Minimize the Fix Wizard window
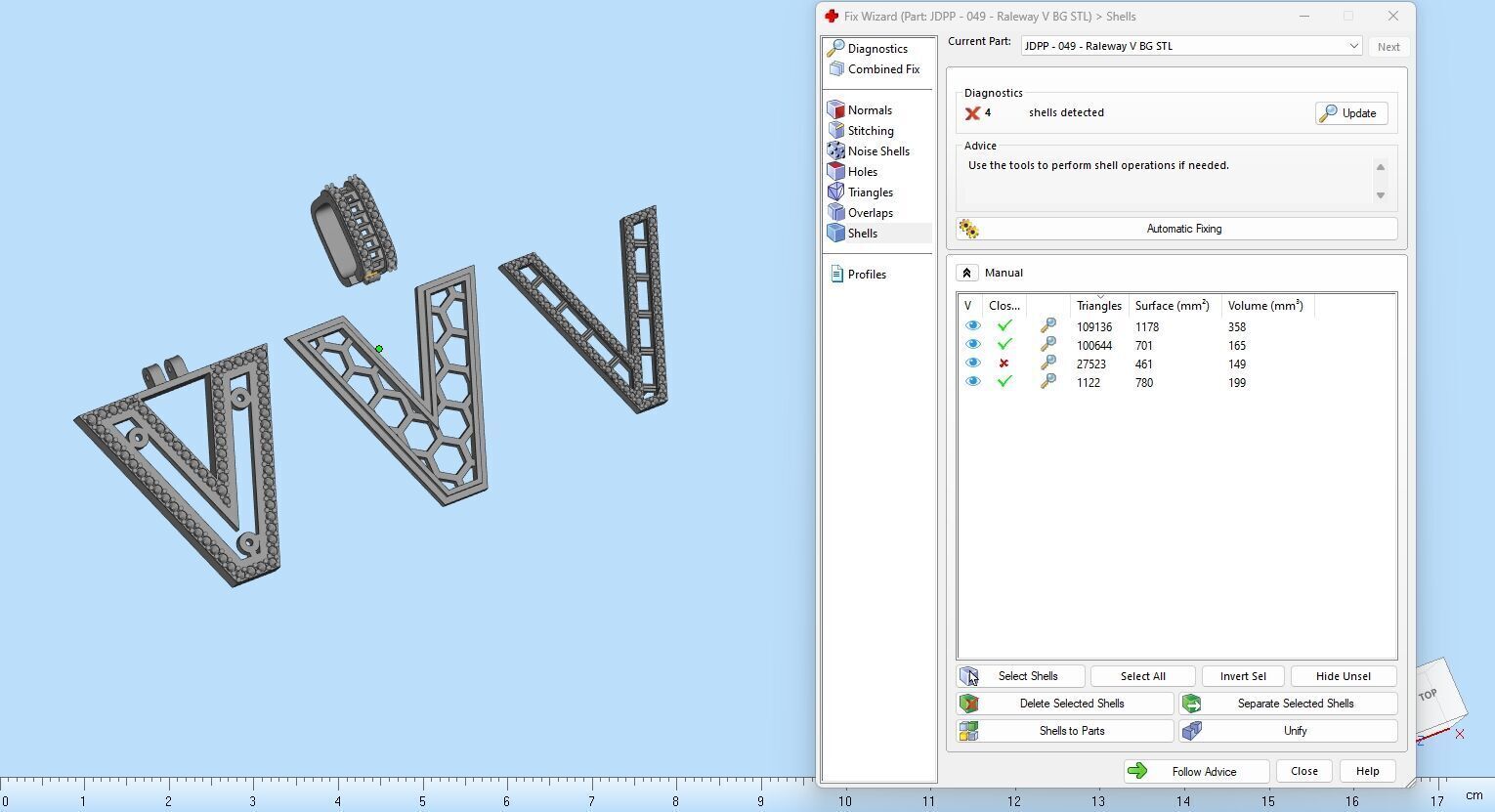This screenshot has width=1495, height=812. 1303,16
